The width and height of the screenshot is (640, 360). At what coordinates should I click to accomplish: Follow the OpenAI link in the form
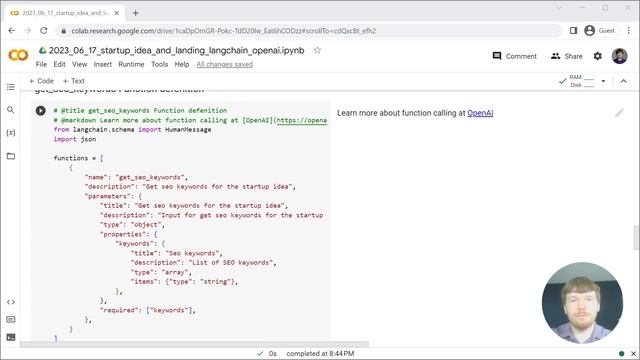480,113
